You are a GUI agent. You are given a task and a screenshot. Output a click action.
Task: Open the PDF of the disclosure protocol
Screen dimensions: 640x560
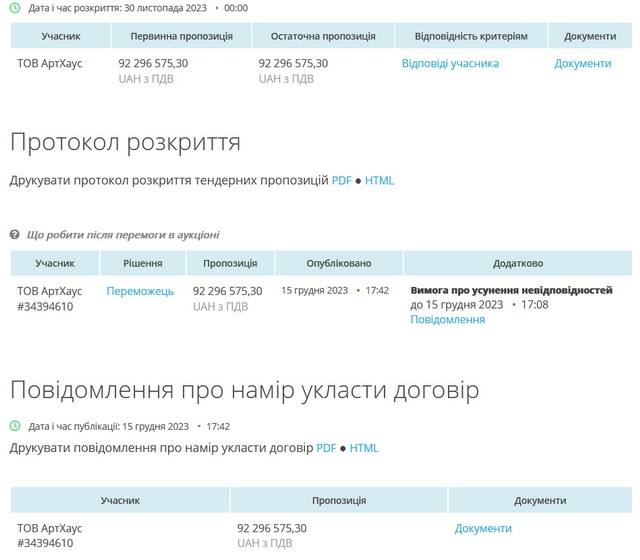coord(342,181)
